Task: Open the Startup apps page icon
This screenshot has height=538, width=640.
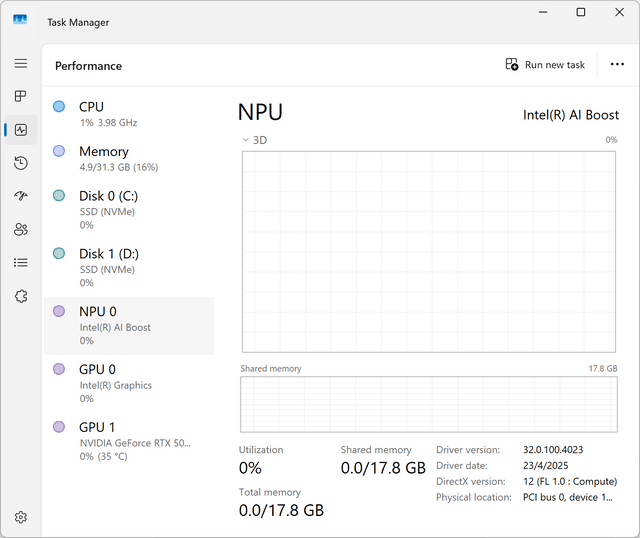Action: click(21, 196)
